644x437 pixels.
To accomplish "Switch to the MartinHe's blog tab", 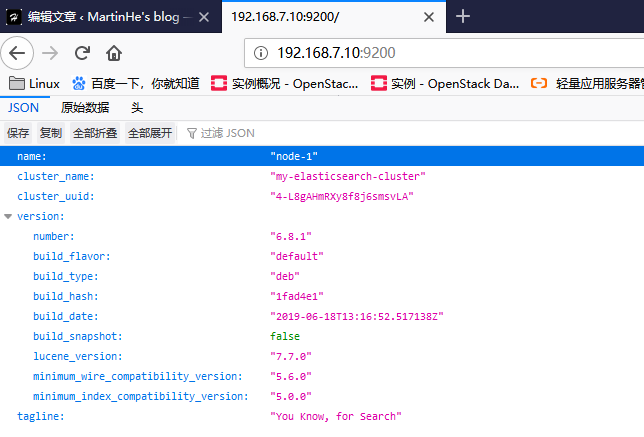I will (108, 17).
